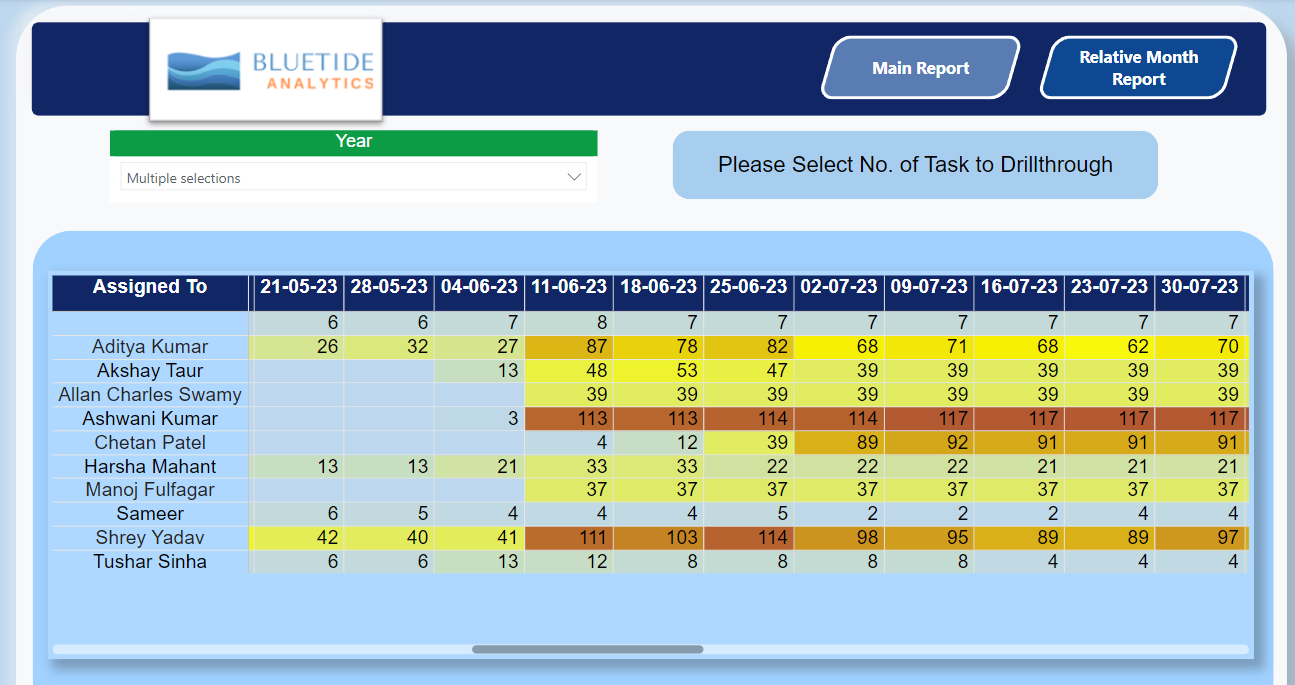Click Akshay Taur's value 13 for 04-06-23
The width and height of the screenshot is (1295, 685).
[479, 371]
